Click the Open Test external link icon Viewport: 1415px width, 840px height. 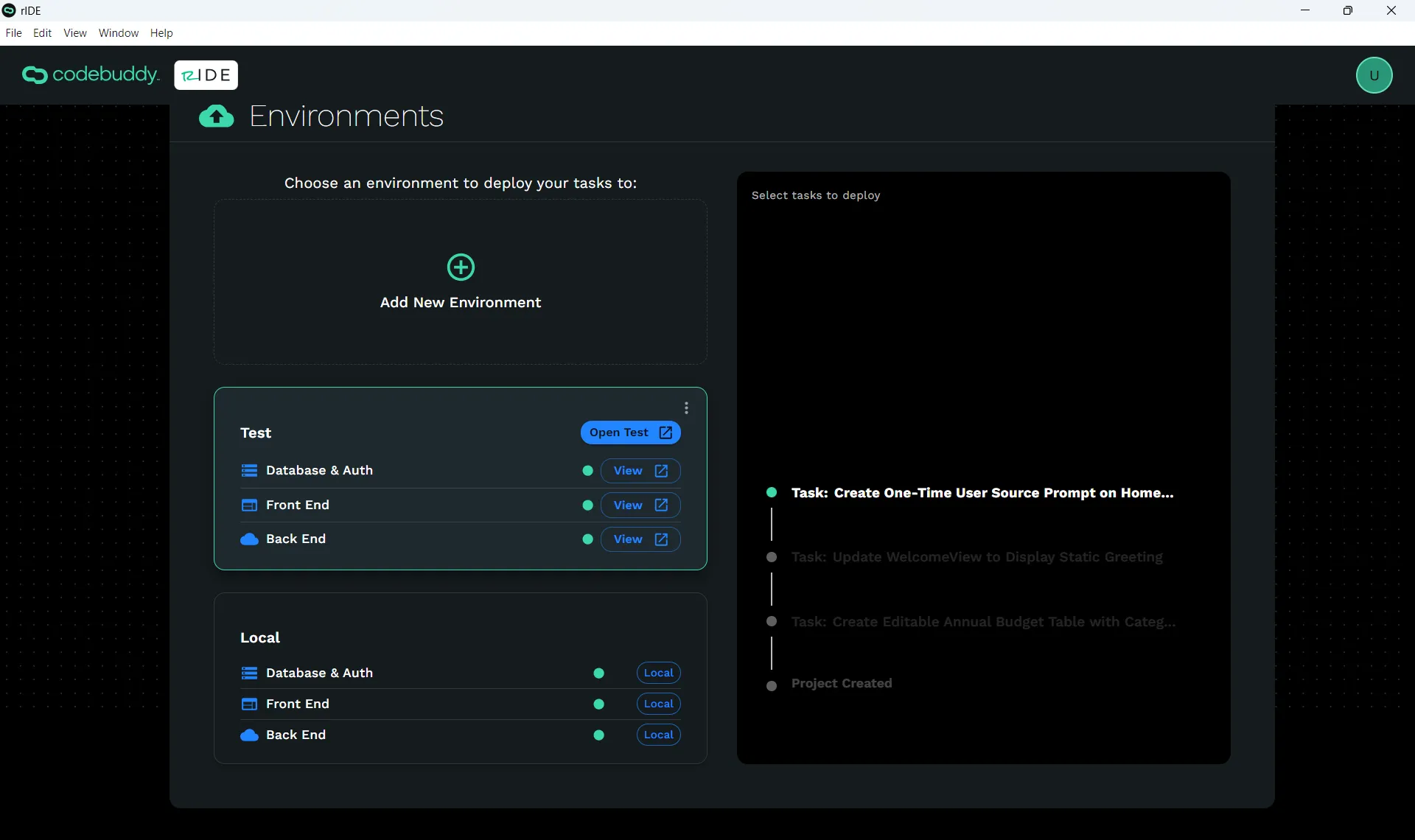tap(665, 433)
